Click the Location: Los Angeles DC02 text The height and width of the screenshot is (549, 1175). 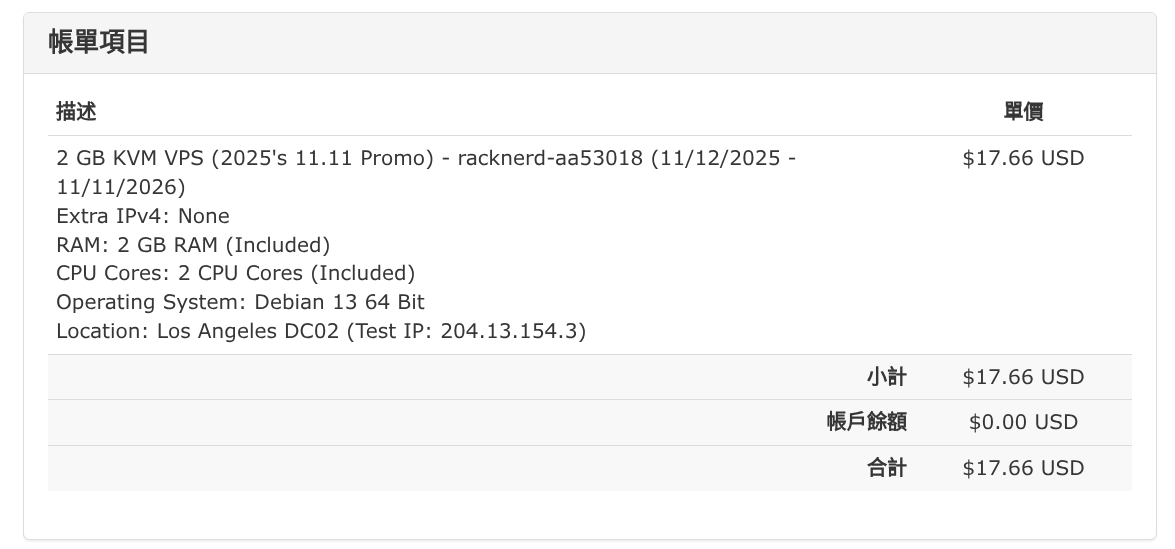198,331
